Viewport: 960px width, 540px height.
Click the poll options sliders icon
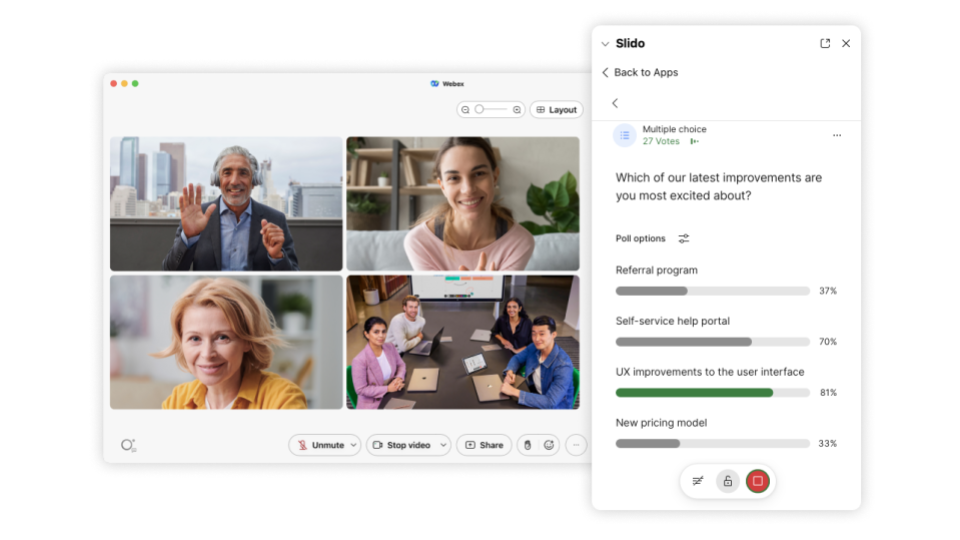tap(683, 239)
